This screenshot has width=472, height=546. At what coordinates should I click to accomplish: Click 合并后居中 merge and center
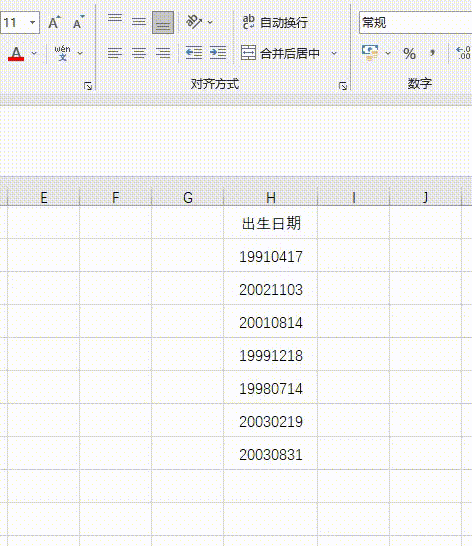coord(281,53)
